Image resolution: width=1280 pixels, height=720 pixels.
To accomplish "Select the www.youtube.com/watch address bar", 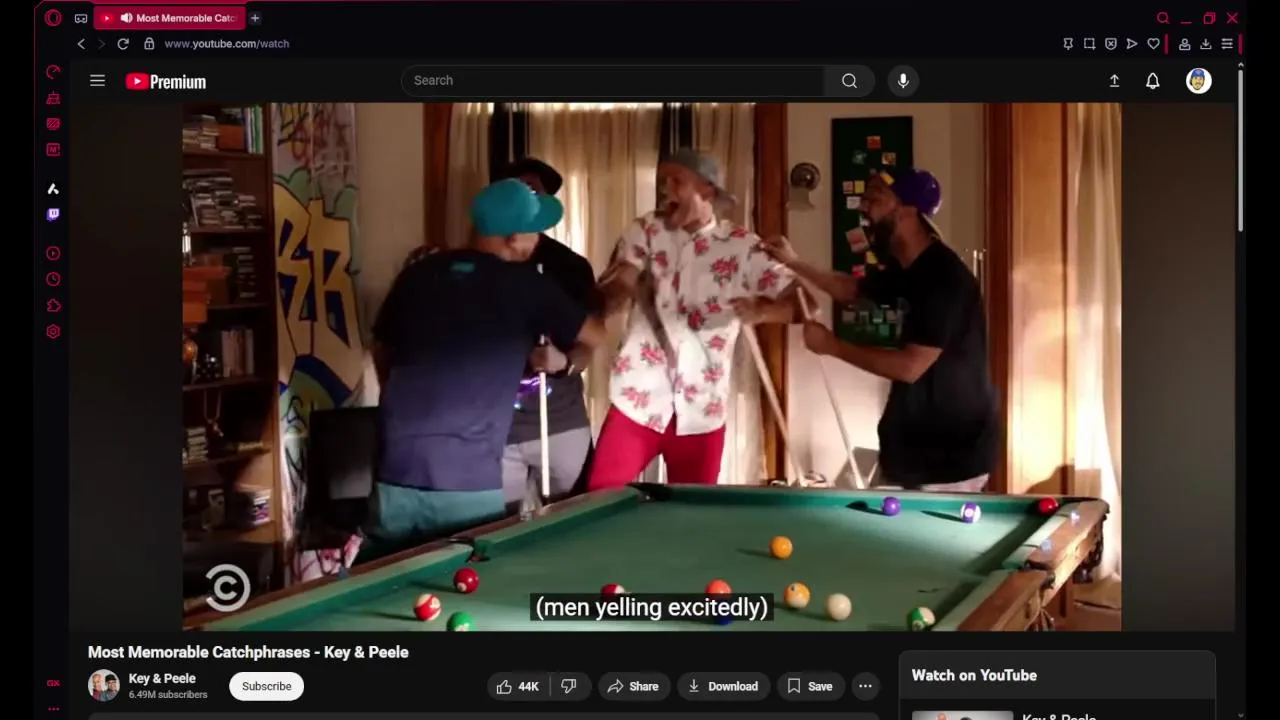I will tap(226, 44).
